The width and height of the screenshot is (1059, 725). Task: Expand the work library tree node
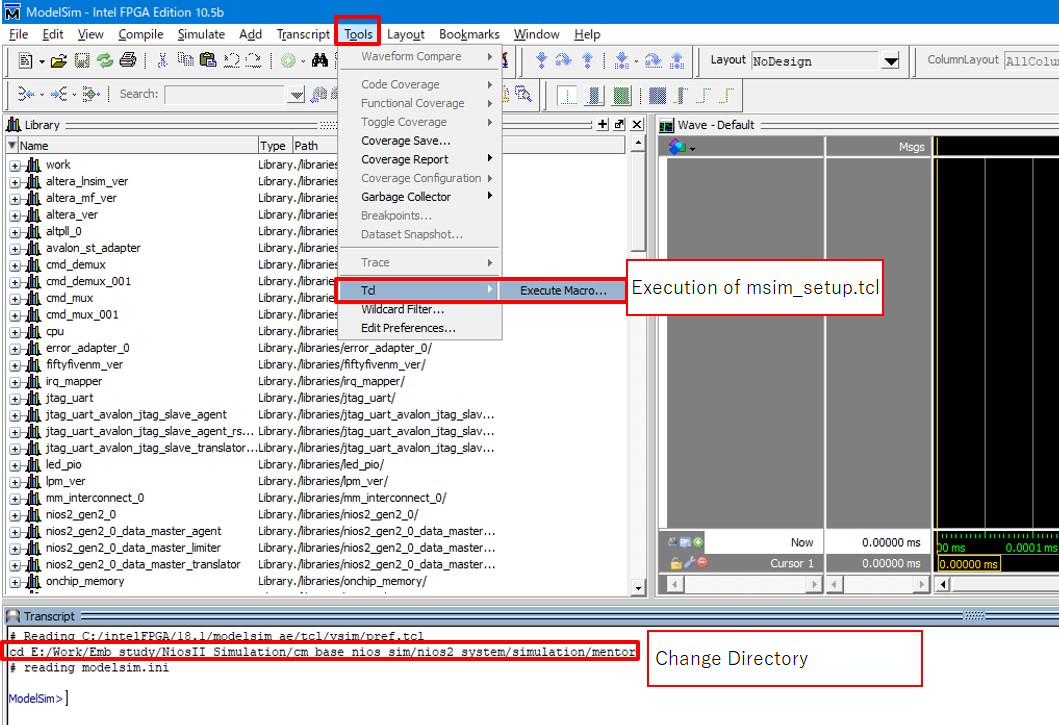pos(12,165)
